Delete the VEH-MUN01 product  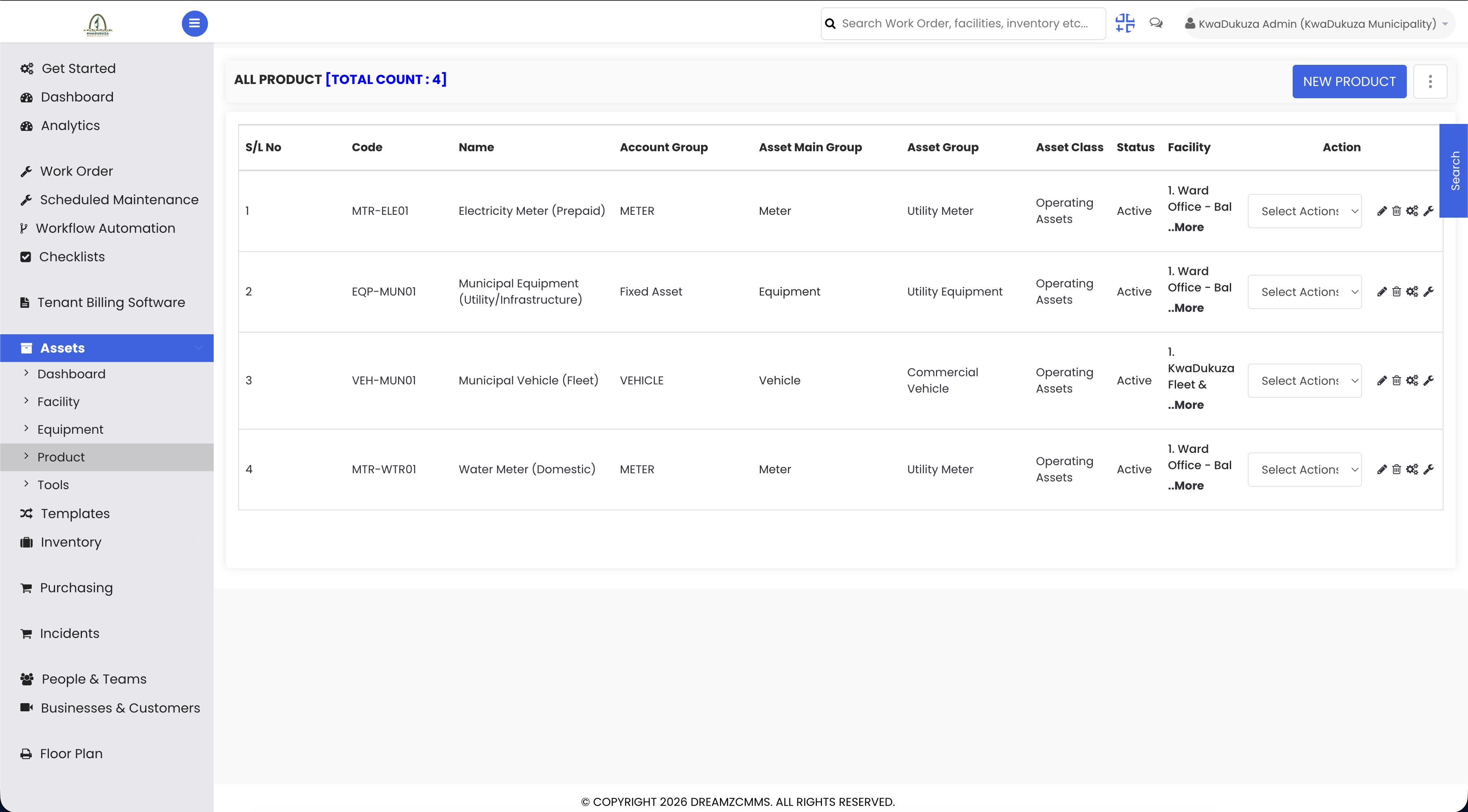(x=1396, y=381)
